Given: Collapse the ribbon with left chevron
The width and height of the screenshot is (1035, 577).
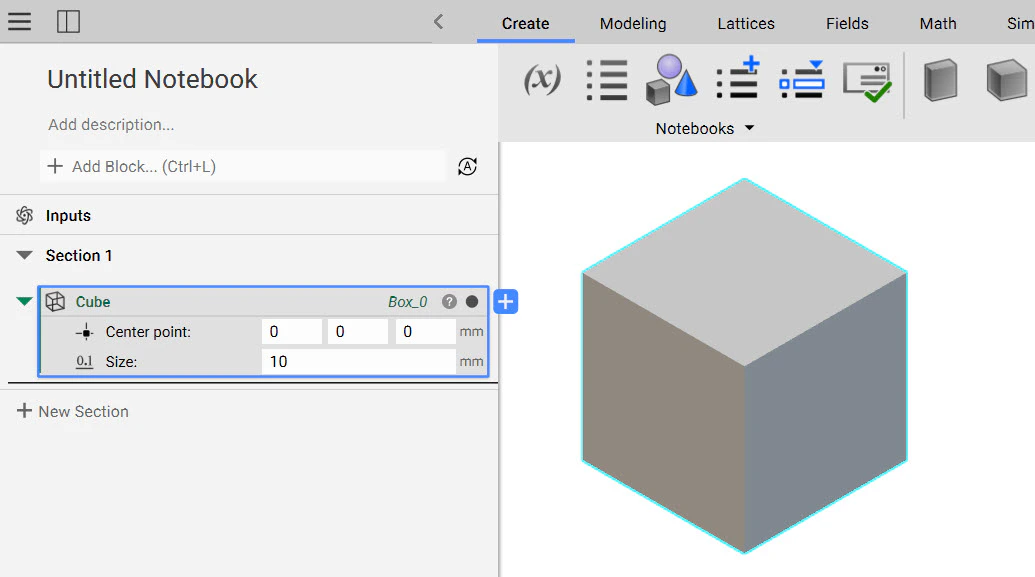Looking at the screenshot, I should click(x=438, y=22).
